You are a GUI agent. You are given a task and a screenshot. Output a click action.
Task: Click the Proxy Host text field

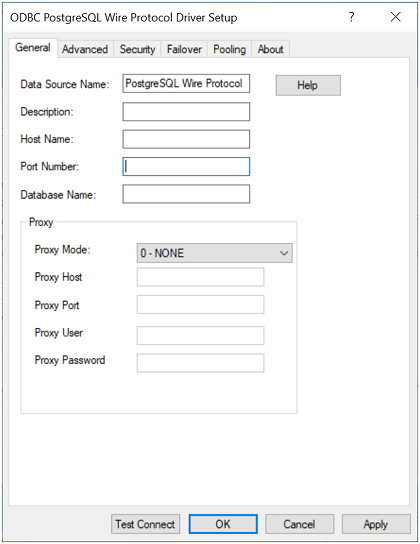pos(200,277)
